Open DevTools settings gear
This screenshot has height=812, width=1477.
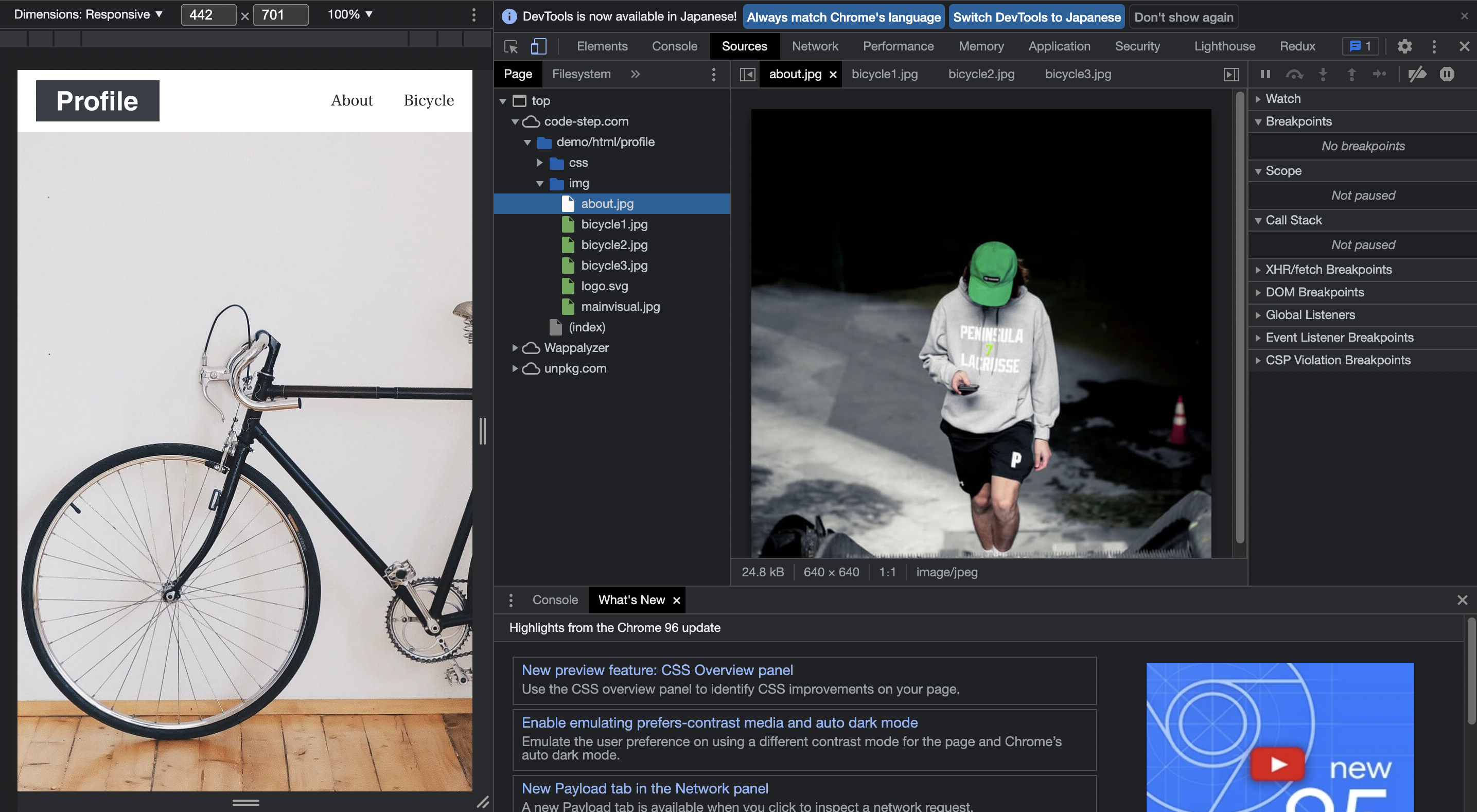(1404, 46)
